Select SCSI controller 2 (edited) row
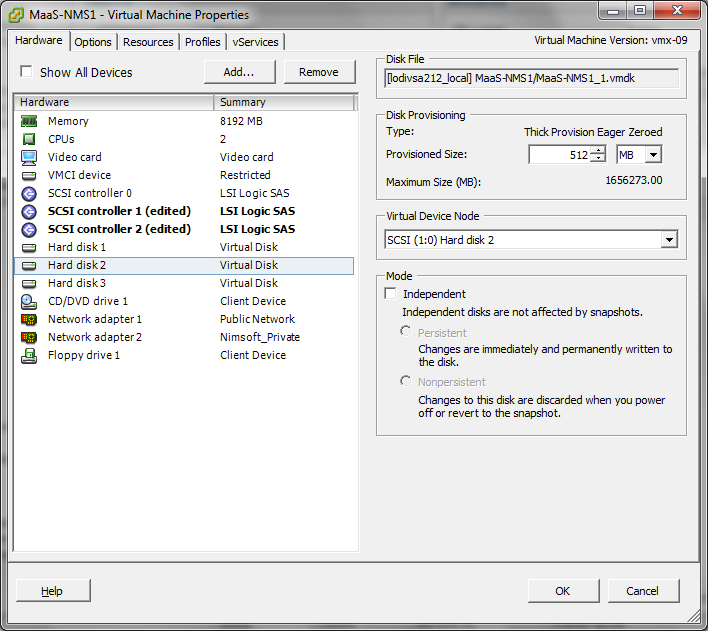This screenshot has width=708, height=631. (x=184, y=229)
